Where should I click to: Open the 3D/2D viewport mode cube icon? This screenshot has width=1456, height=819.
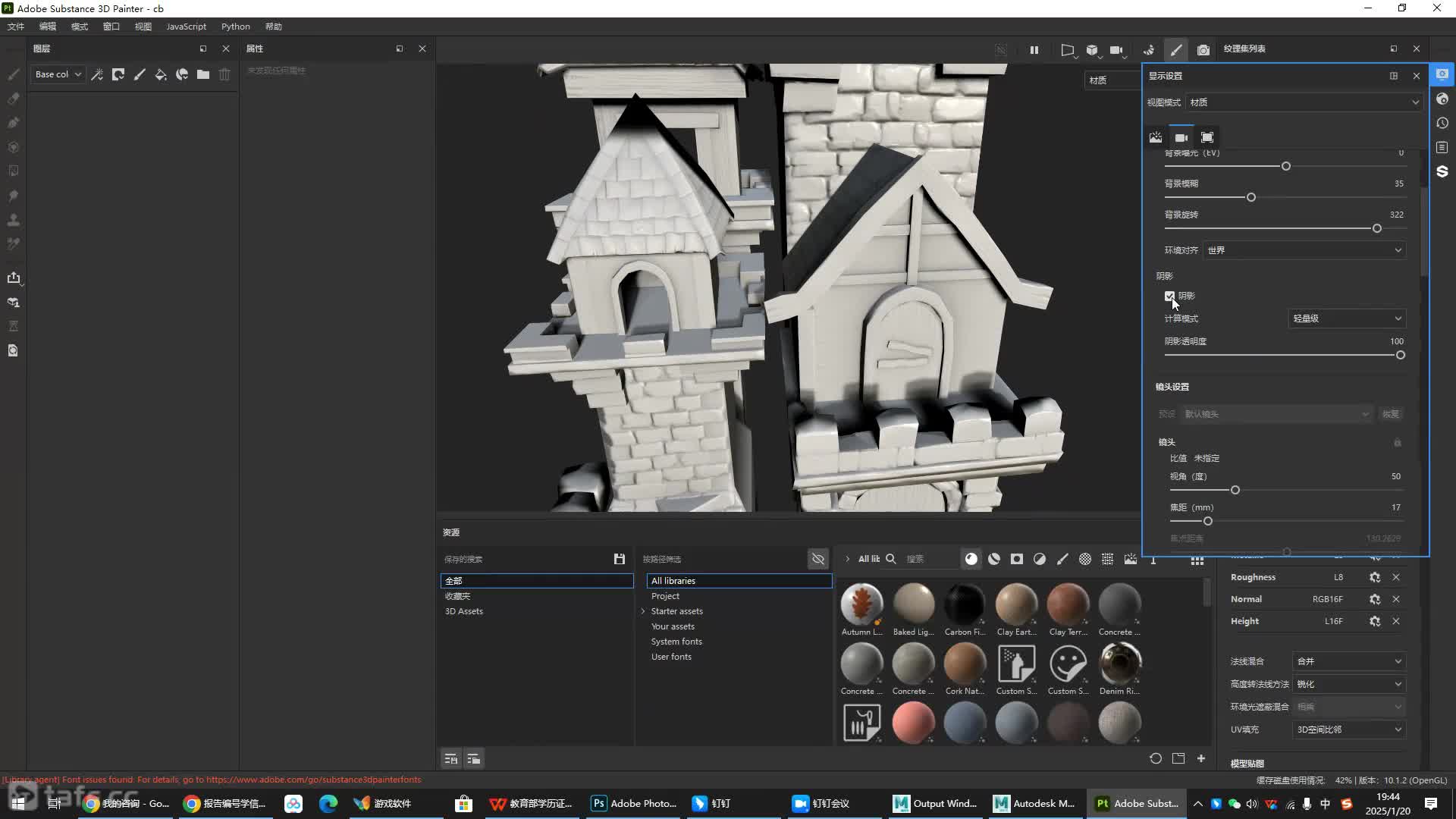[1092, 50]
